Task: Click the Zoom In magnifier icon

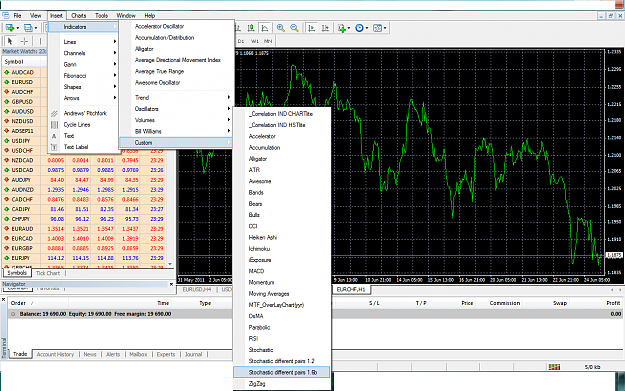Action: [281, 28]
